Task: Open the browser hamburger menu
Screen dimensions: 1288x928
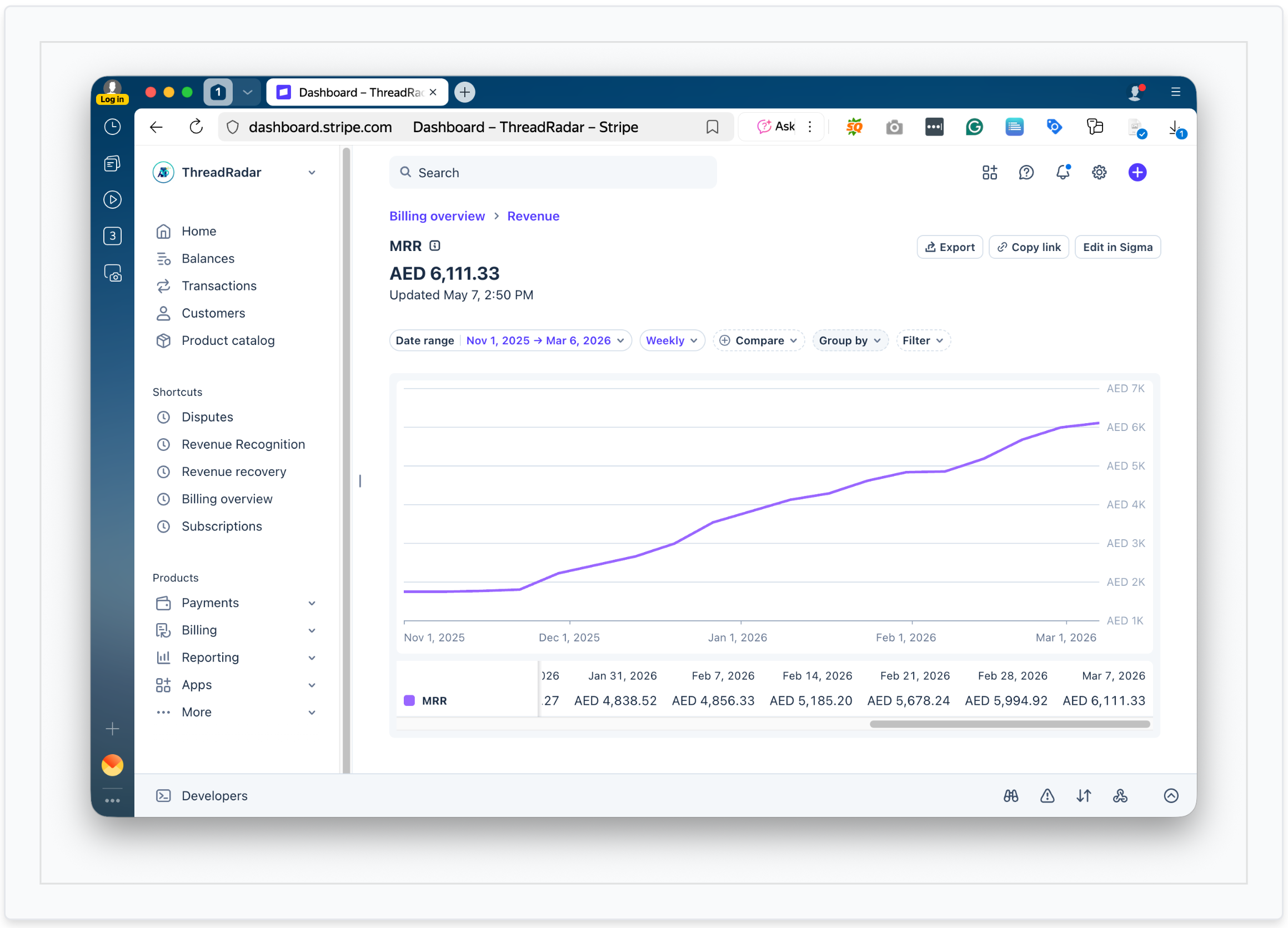Action: (x=1176, y=92)
